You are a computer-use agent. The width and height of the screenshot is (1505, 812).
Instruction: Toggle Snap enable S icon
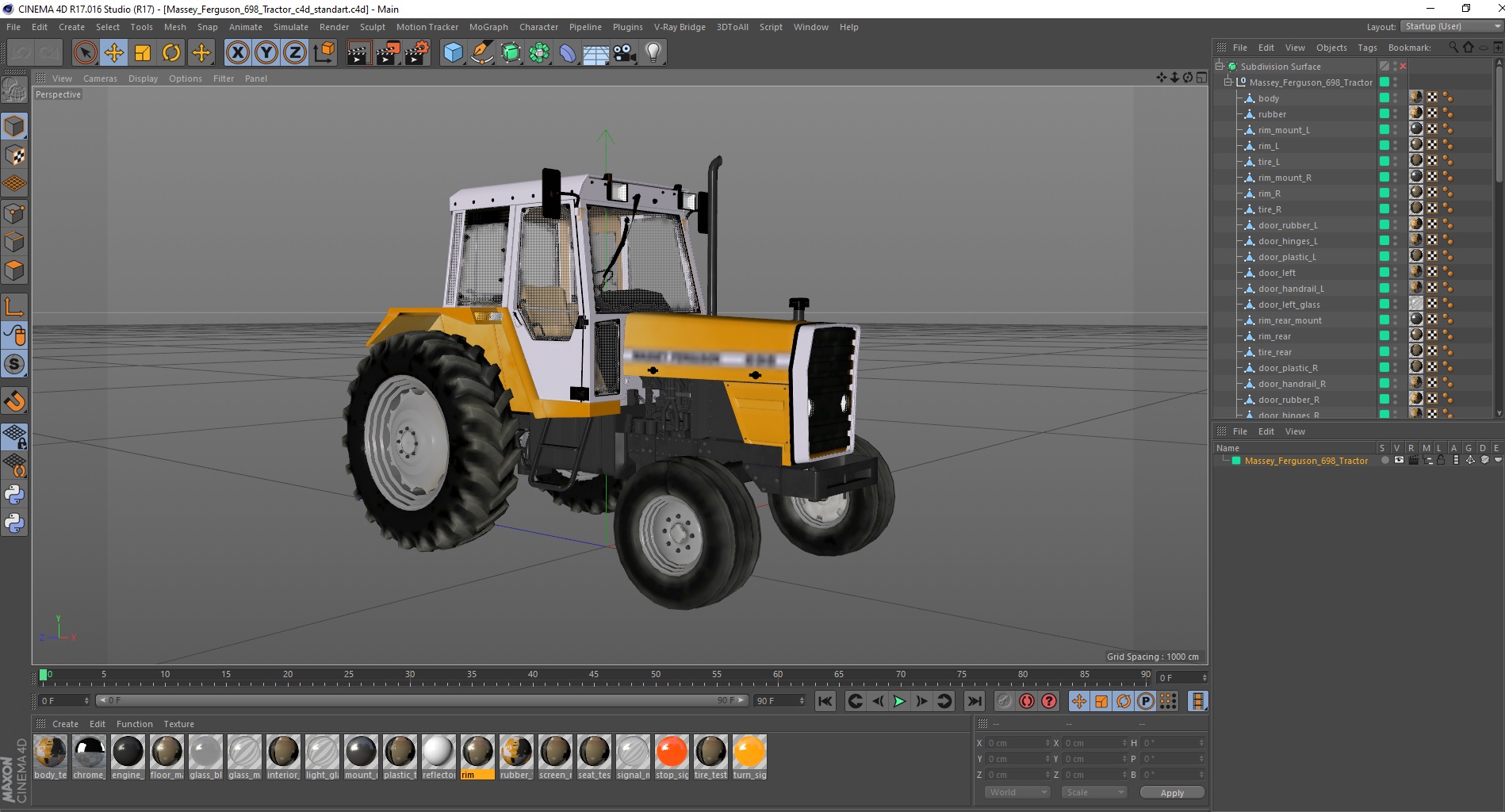tap(14, 364)
